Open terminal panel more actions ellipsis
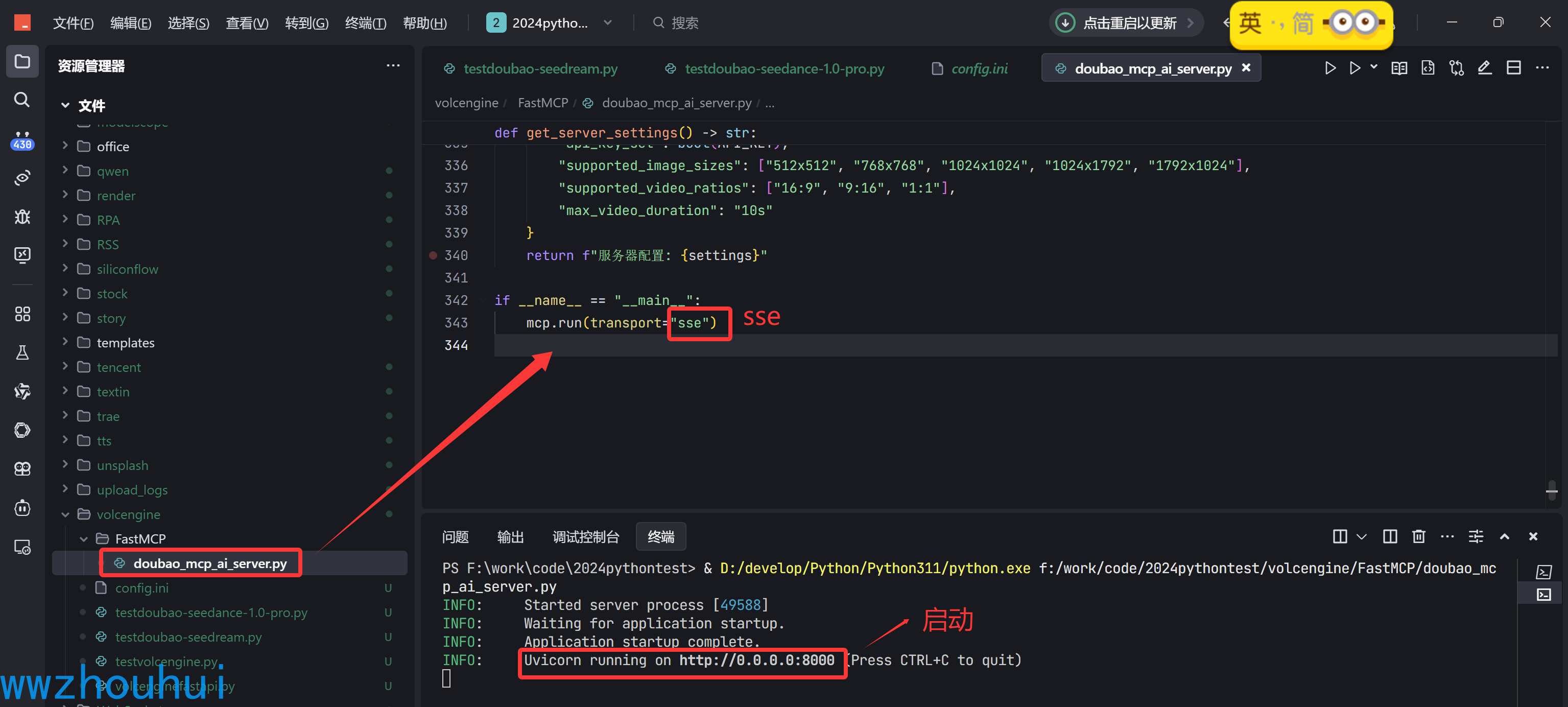Screen dimensions: 1568x707 coord(1447,536)
